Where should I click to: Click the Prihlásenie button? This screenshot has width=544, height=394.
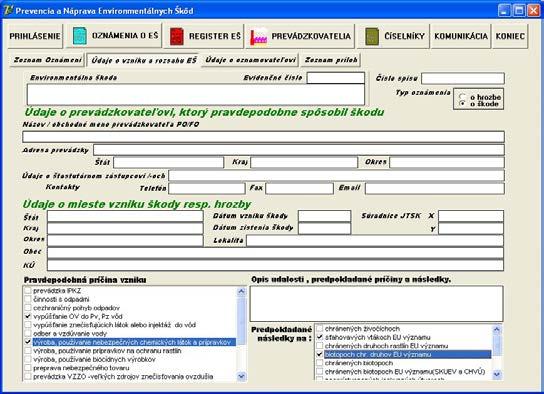(35, 36)
